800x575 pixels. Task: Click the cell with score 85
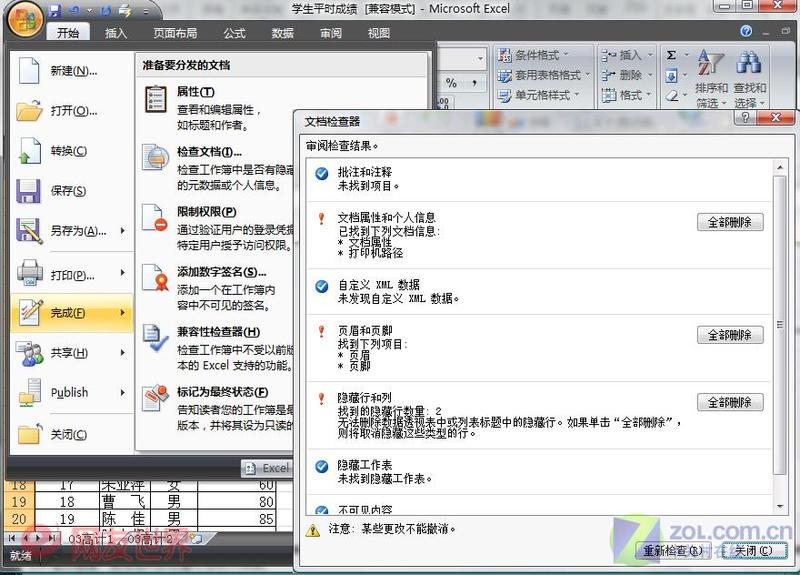[237, 519]
